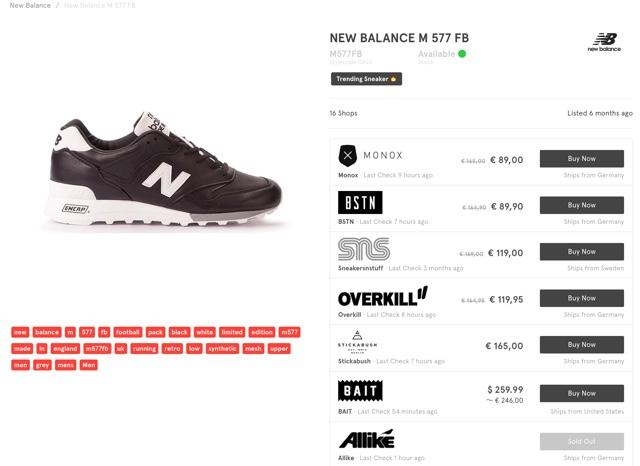This screenshot has height=466, width=640.
Task: Open the Sneakersnstuff SNS logo
Action: 364,249
